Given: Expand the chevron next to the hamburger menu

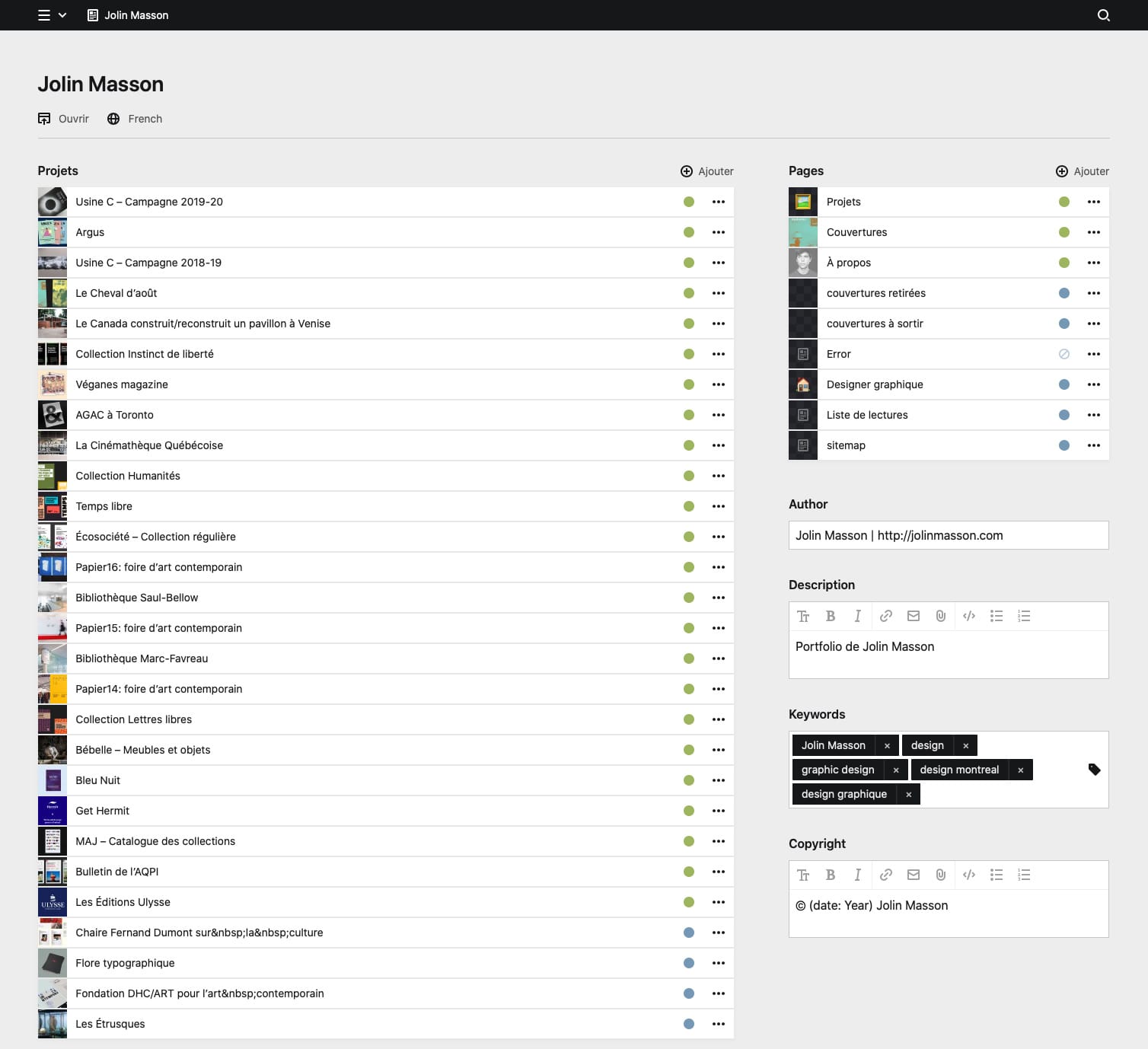Looking at the screenshot, I should point(63,14).
